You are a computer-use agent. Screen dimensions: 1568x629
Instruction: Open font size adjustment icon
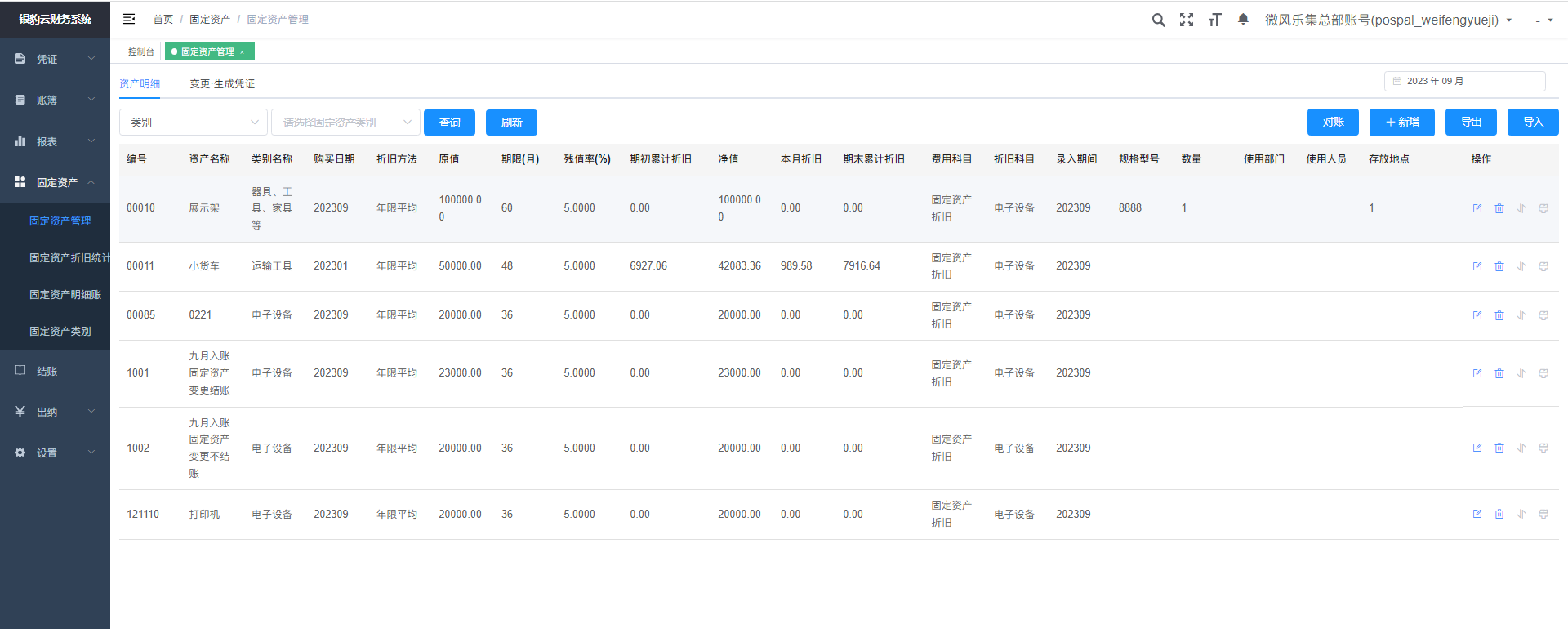coord(1214,20)
